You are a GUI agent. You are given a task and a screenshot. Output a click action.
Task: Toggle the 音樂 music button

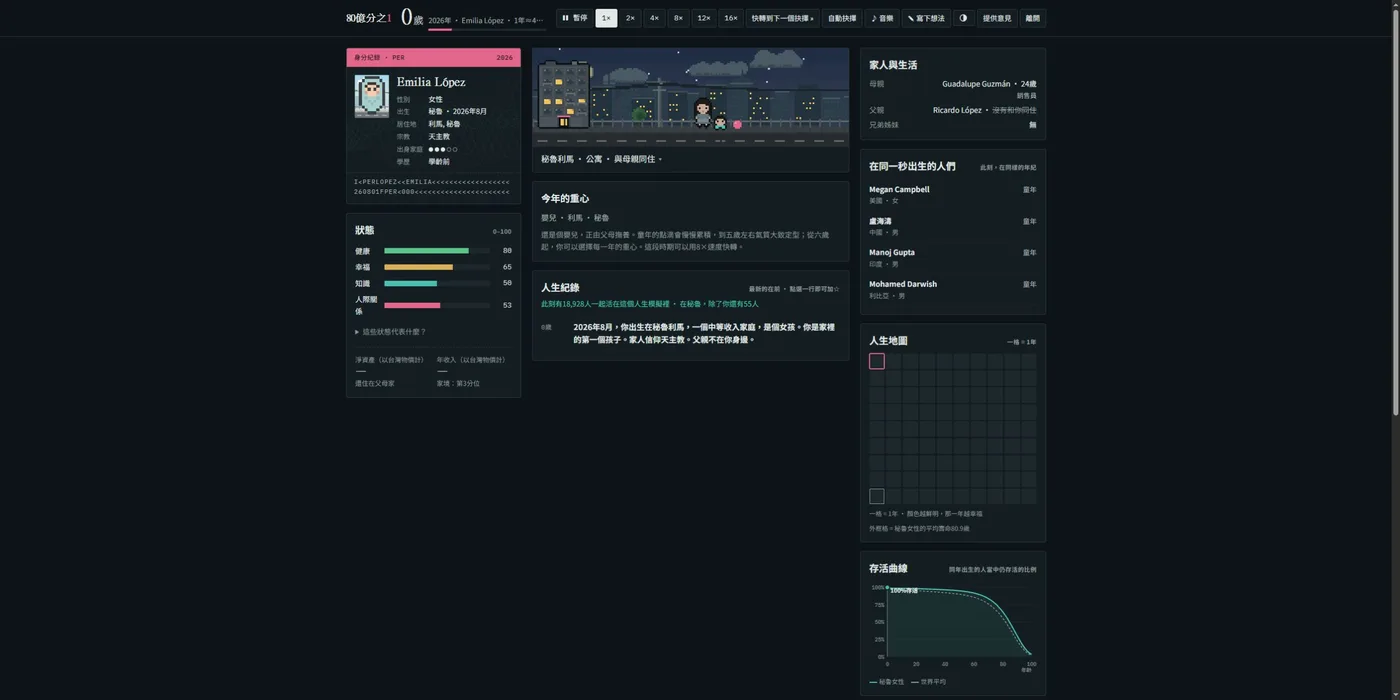[x=882, y=18]
